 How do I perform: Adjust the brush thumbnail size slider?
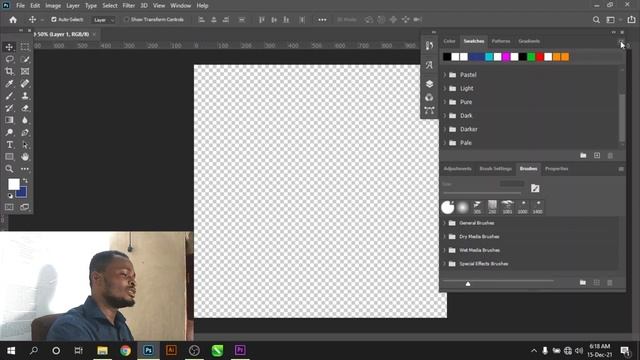point(468,283)
